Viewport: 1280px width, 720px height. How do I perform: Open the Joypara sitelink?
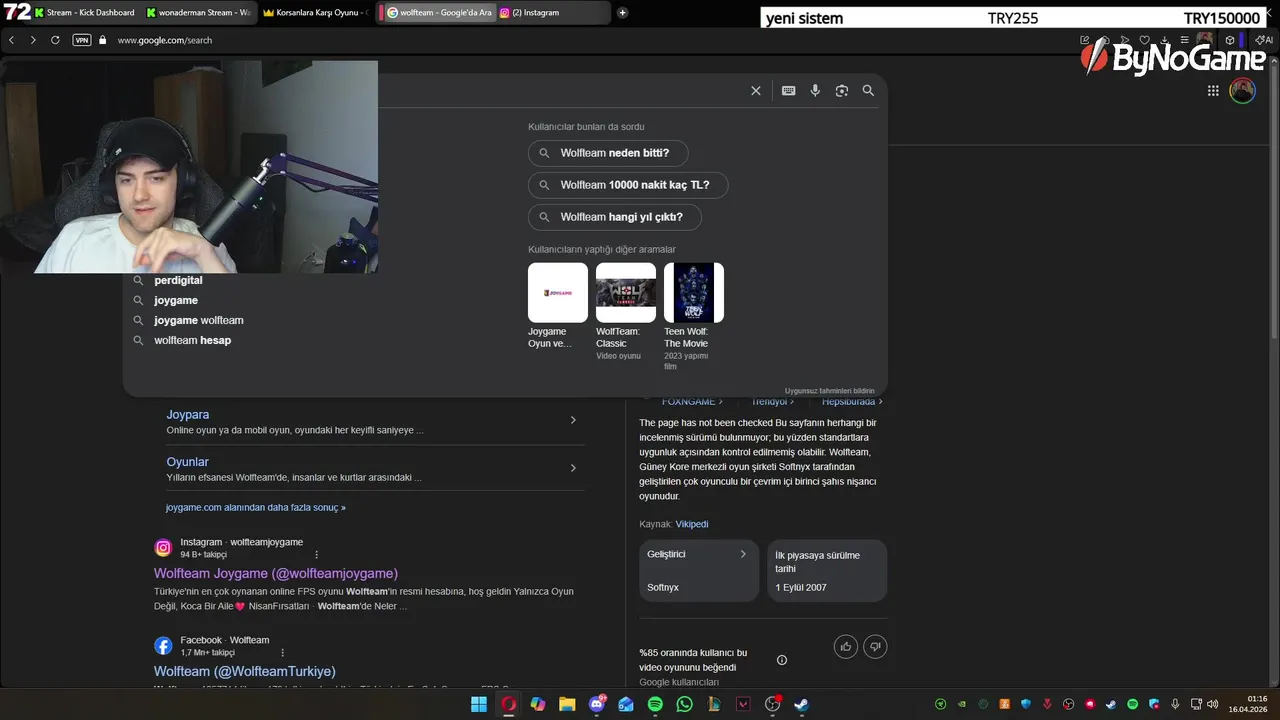[188, 415]
